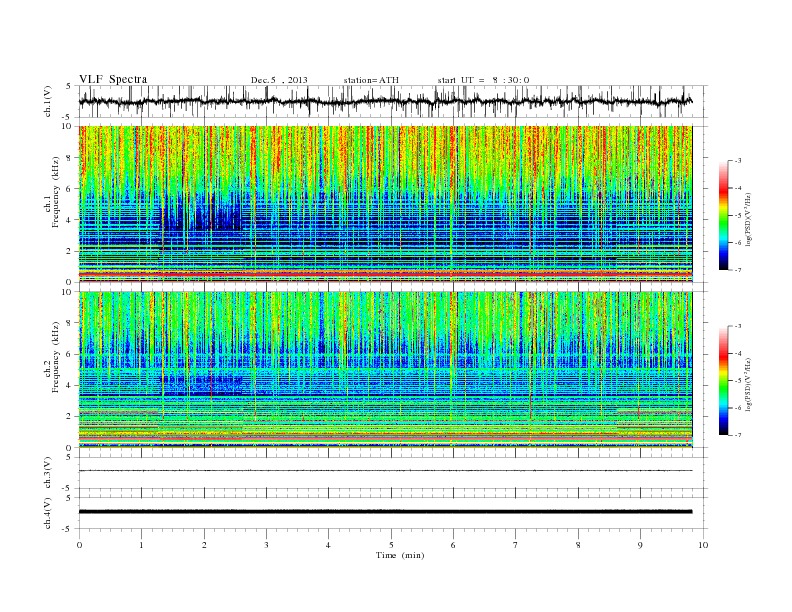Click the "-4" label on ch.2 colorbar
Viewport: 792px width, 612px height.
pyautogui.click(x=738, y=353)
